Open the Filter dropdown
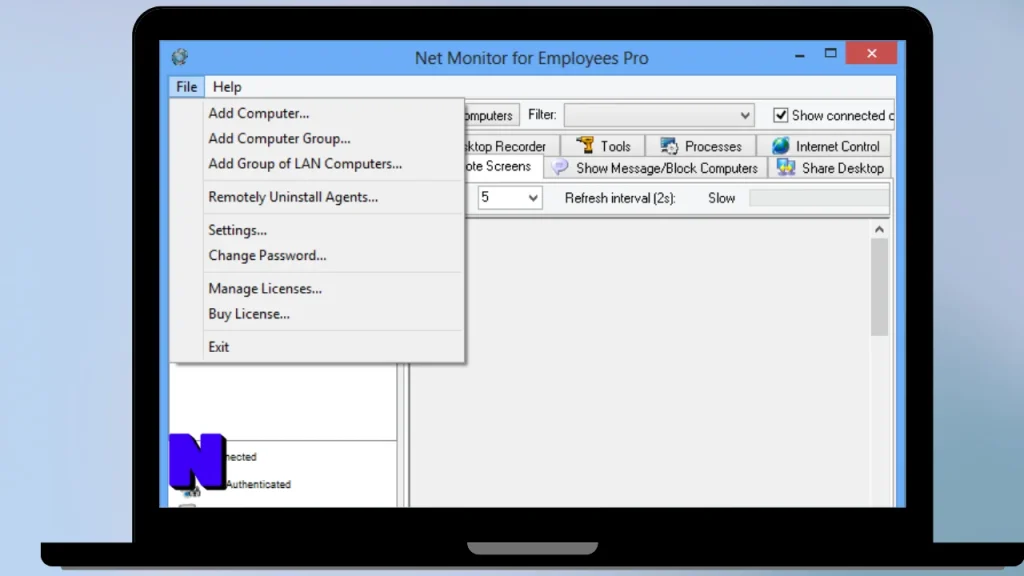The height and width of the screenshot is (576, 1024). (659, 115)
